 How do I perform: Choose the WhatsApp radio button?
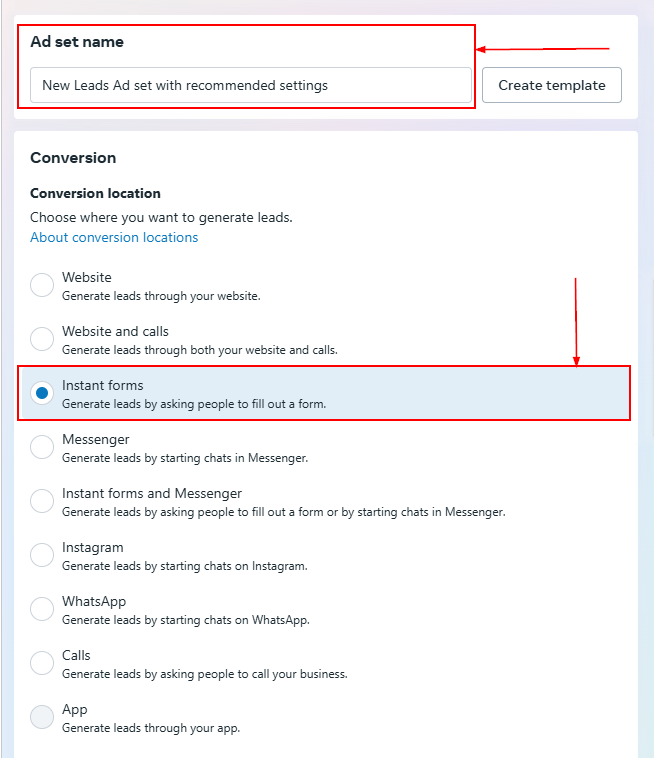click(x=42, y=609)
